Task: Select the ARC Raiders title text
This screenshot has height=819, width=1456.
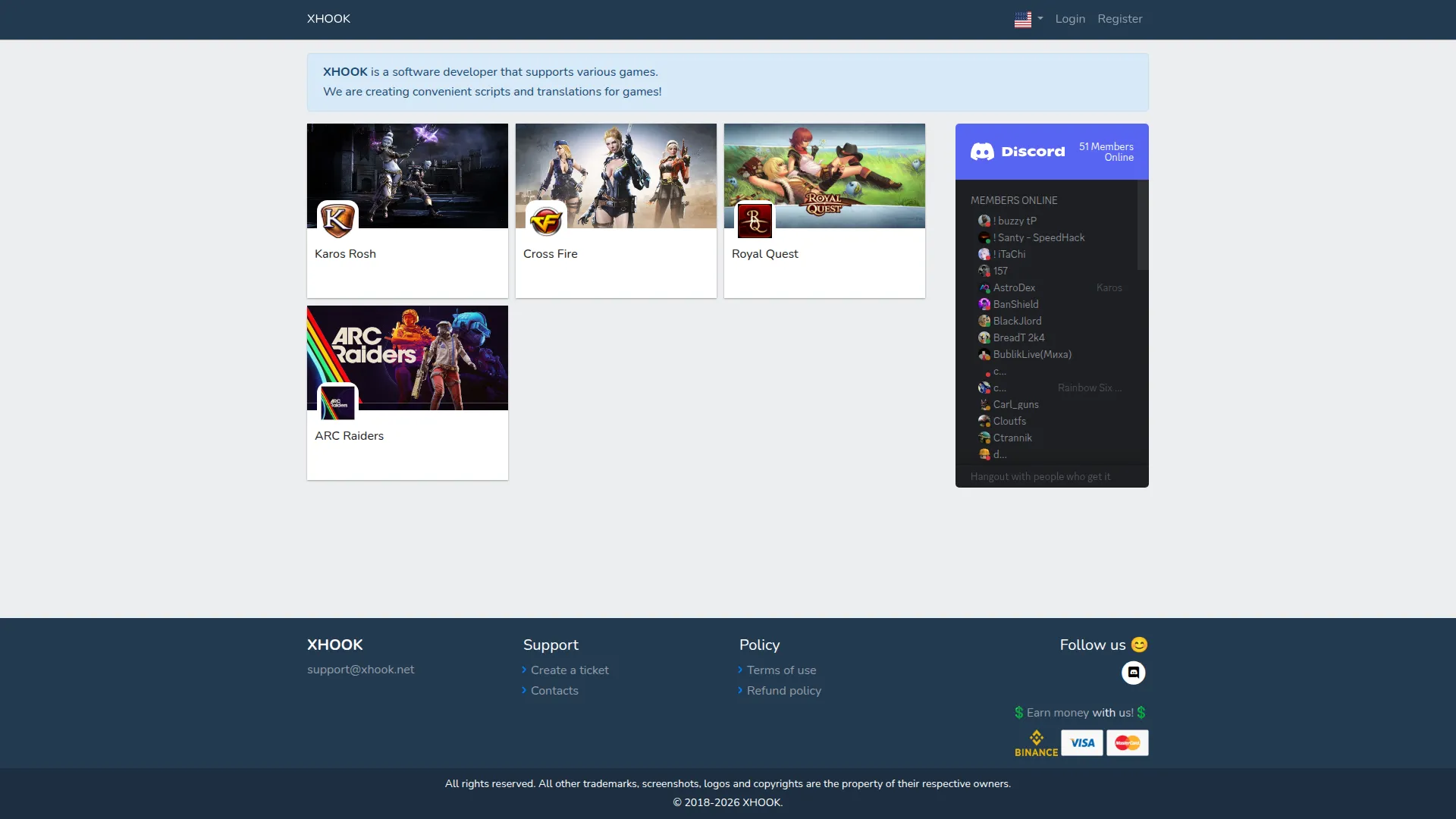Action: point(349,436)
